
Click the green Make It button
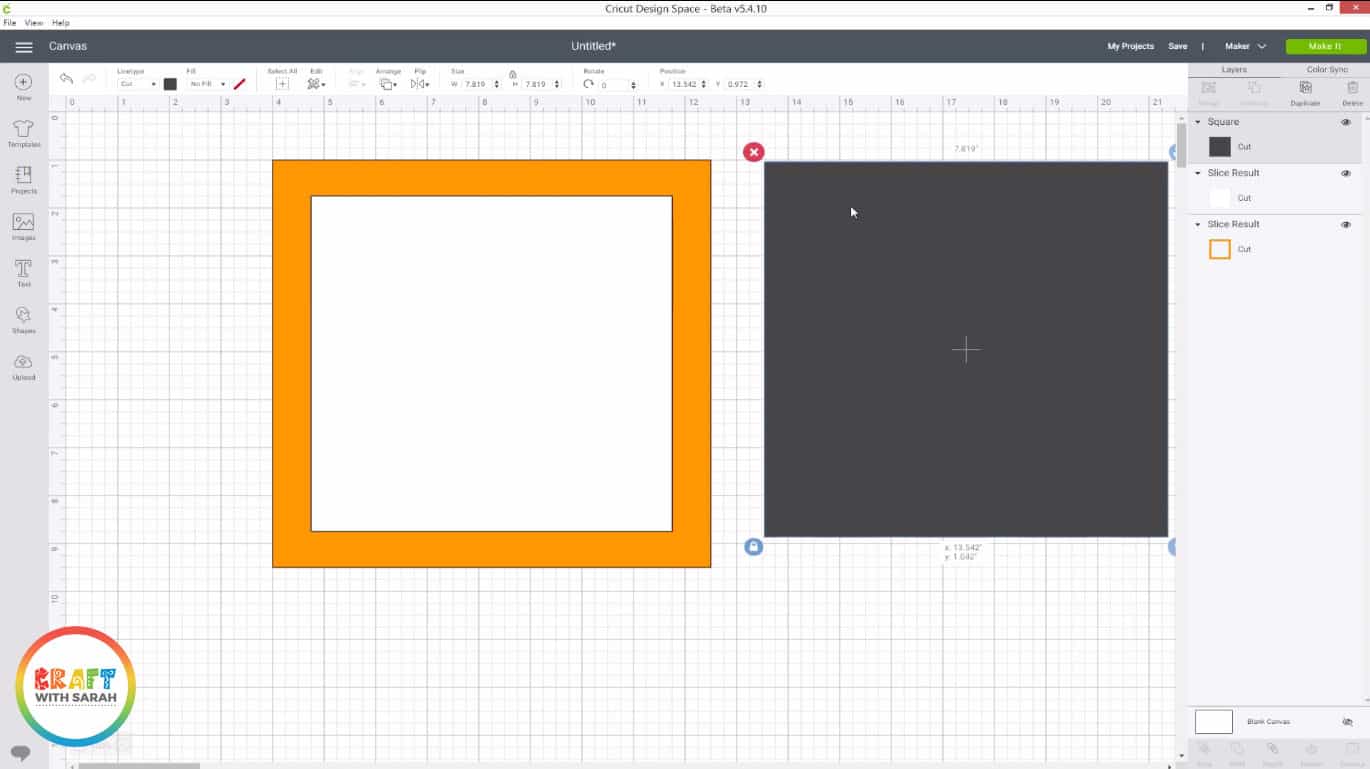tap(1325, 46)
